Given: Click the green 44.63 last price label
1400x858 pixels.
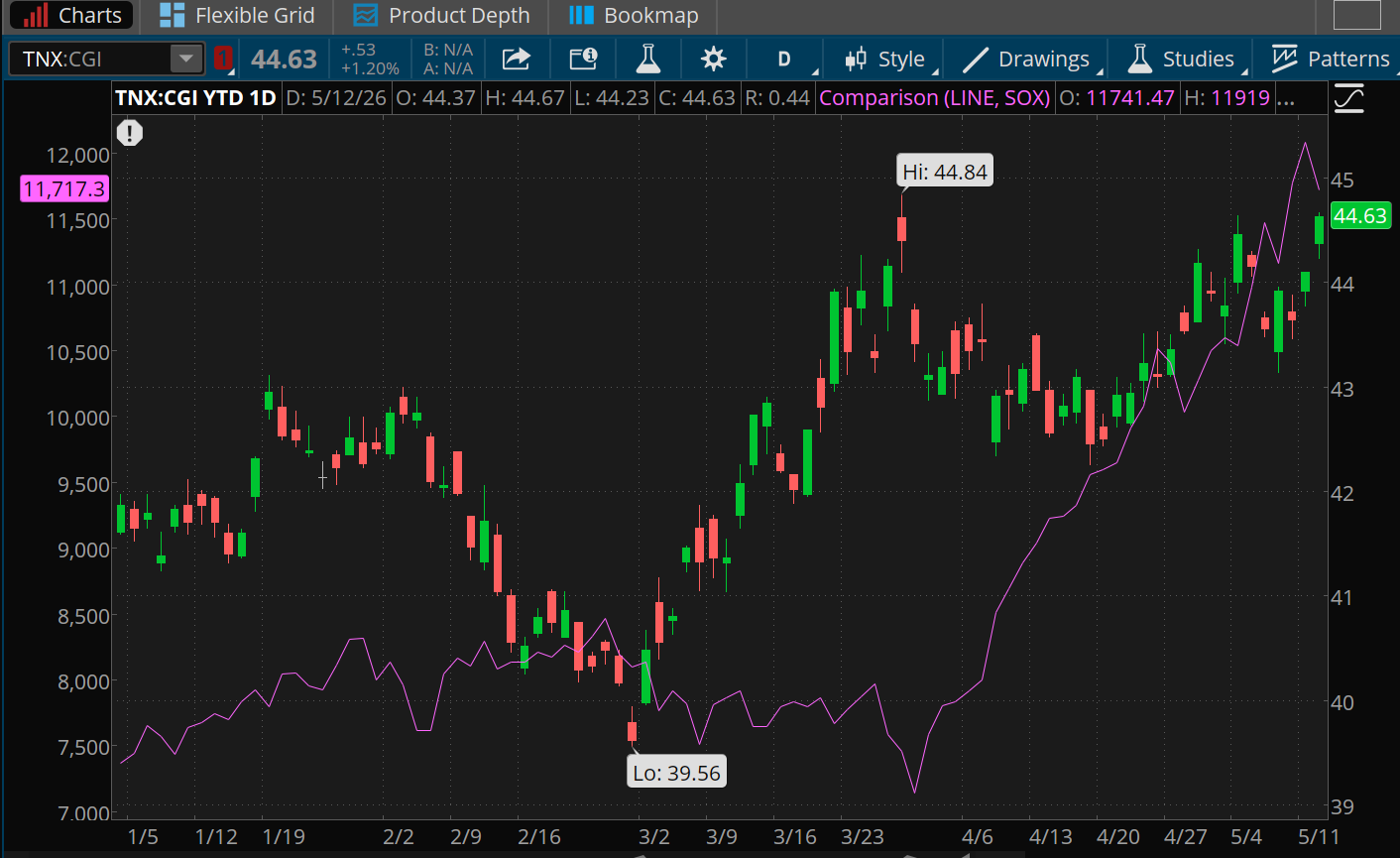Looking at the screenshot, I should [1359, 215].
